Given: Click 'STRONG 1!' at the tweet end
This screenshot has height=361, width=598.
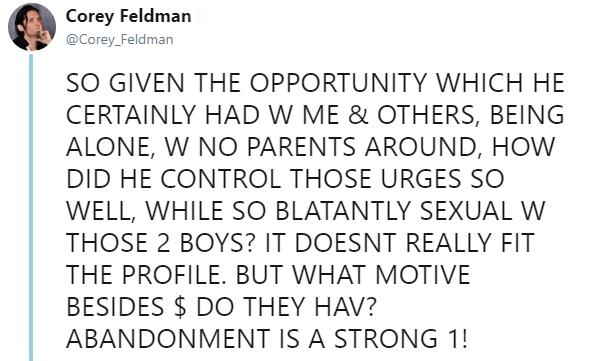Looking at the screenshot, I should pos(401,339).
